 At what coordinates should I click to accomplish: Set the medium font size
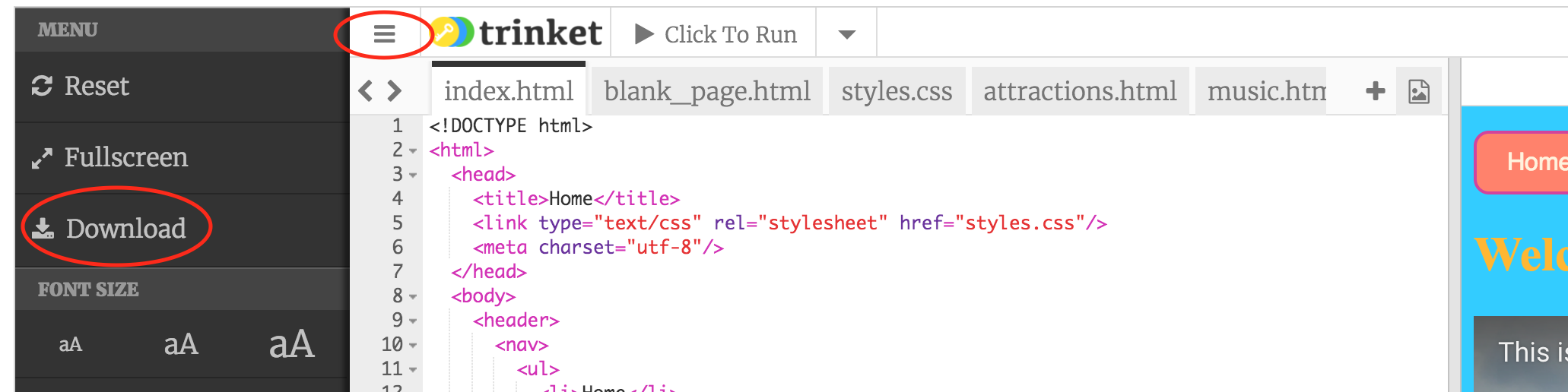coord(181,345)
